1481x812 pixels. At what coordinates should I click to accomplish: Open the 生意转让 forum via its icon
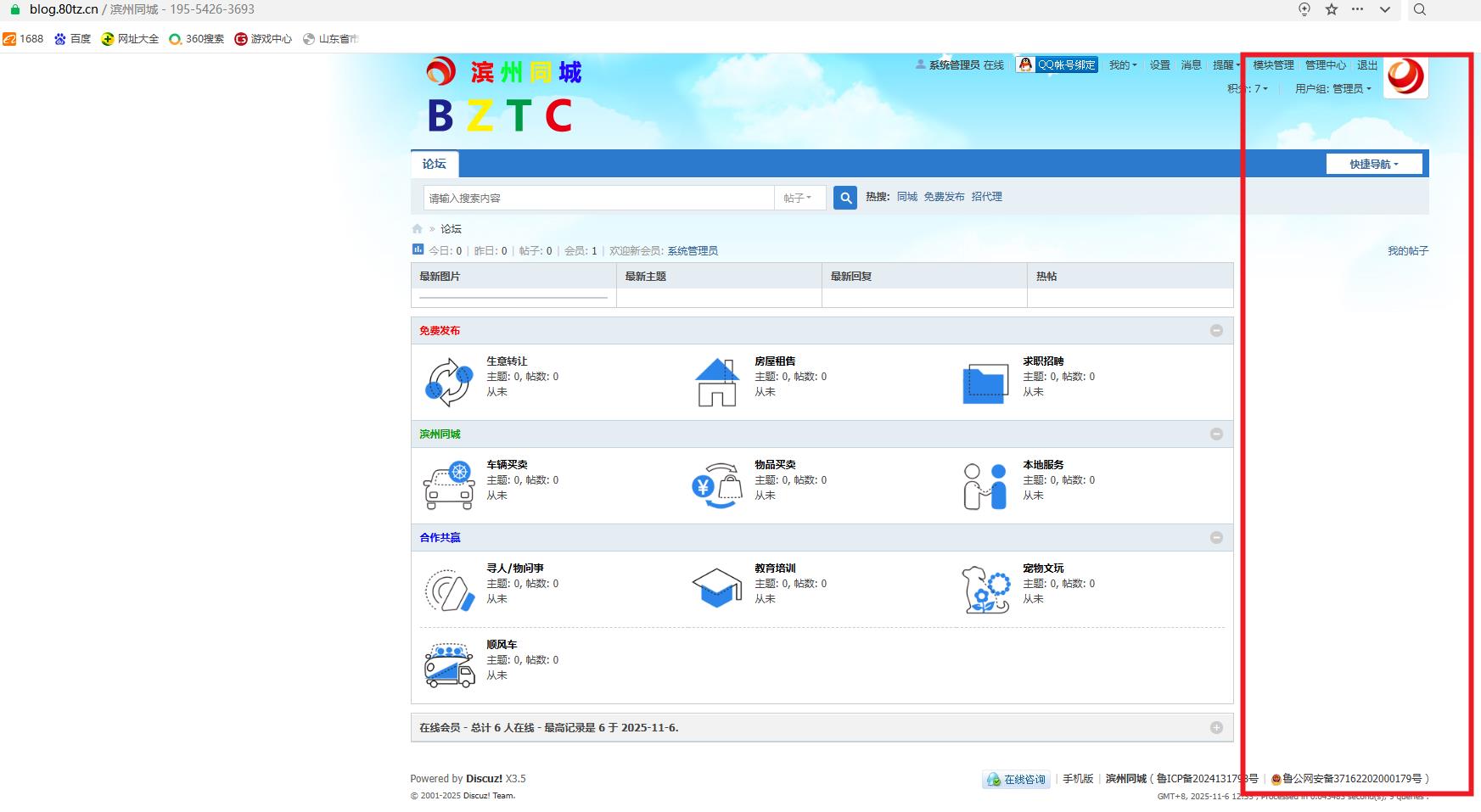coord(448,381)
